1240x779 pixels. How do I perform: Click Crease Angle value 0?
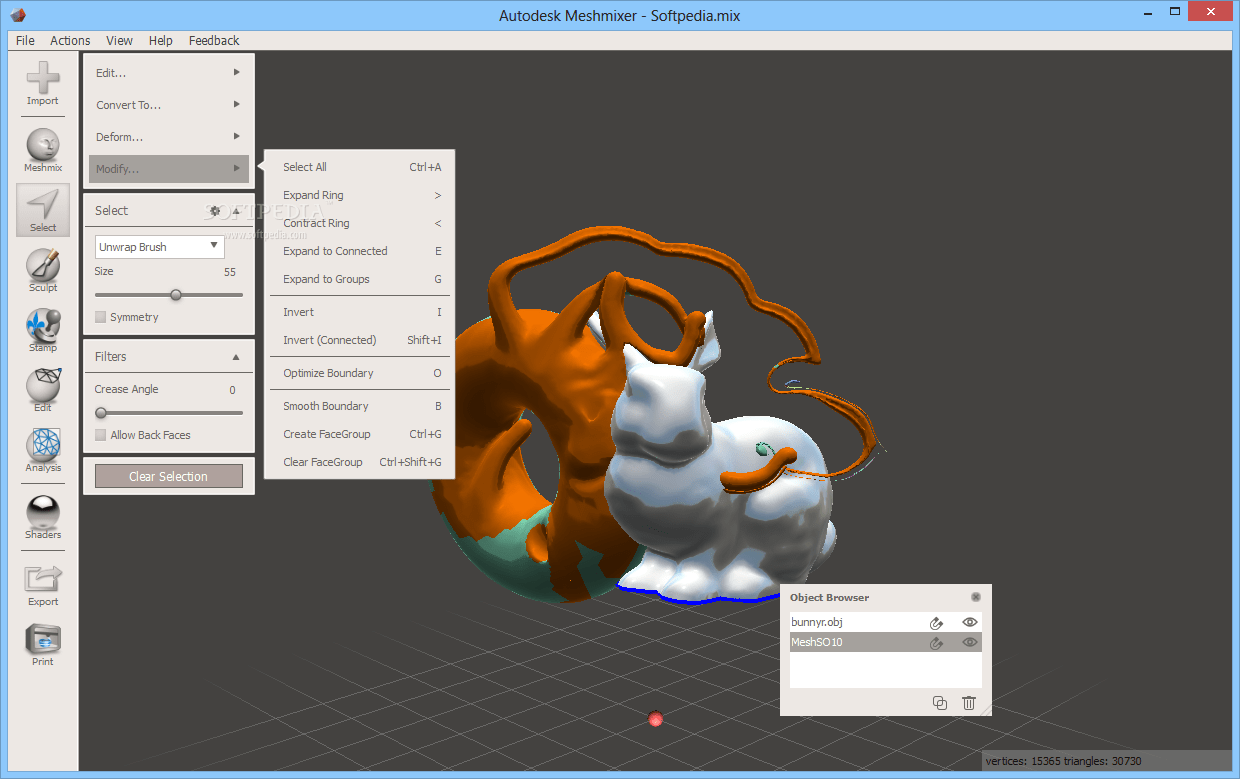coord(233,390)
